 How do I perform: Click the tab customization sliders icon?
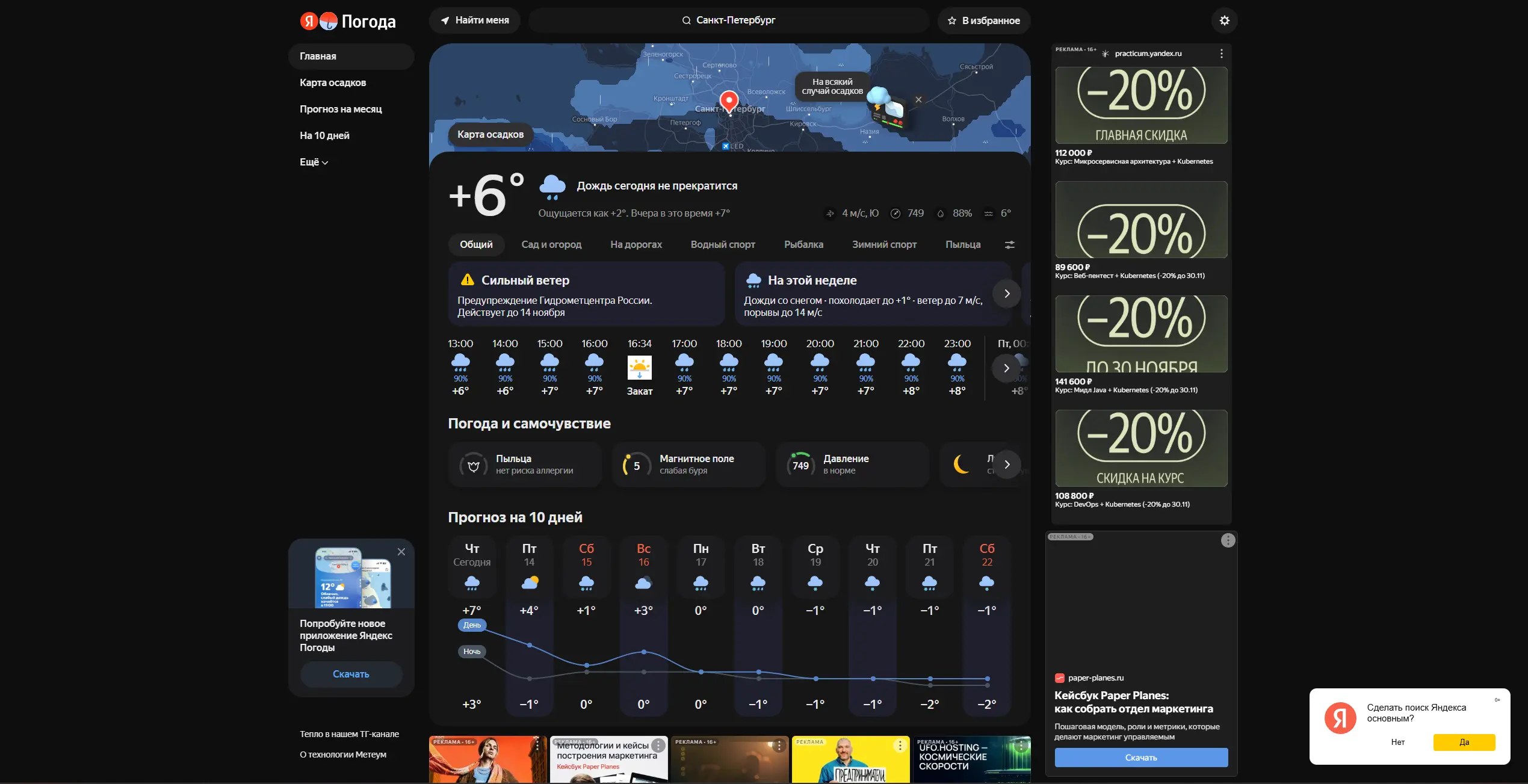tap(1009, 245)
